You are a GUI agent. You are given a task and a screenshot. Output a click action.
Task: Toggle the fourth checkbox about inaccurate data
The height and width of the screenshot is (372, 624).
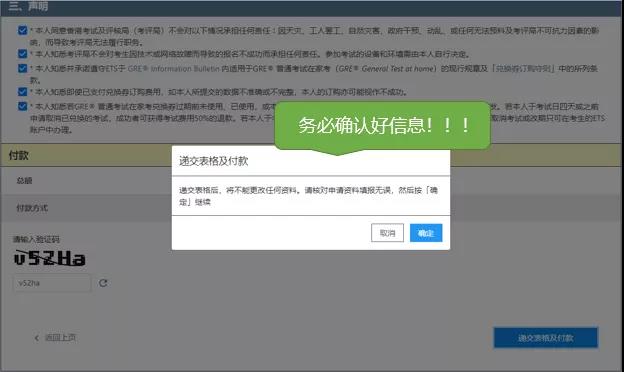click(x=23, y=92)
